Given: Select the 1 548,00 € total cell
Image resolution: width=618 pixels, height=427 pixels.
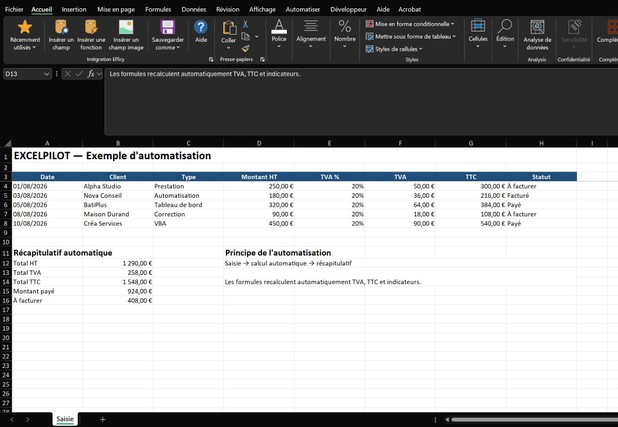Looking at the screenshot, I should (x=117, y=282).
